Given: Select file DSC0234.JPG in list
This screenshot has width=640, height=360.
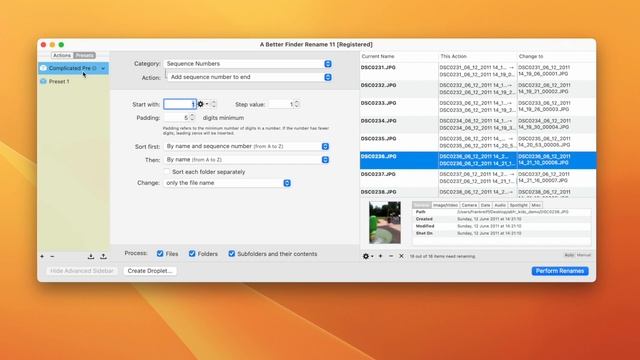Looking at the screenshot, I should [478, 124].
